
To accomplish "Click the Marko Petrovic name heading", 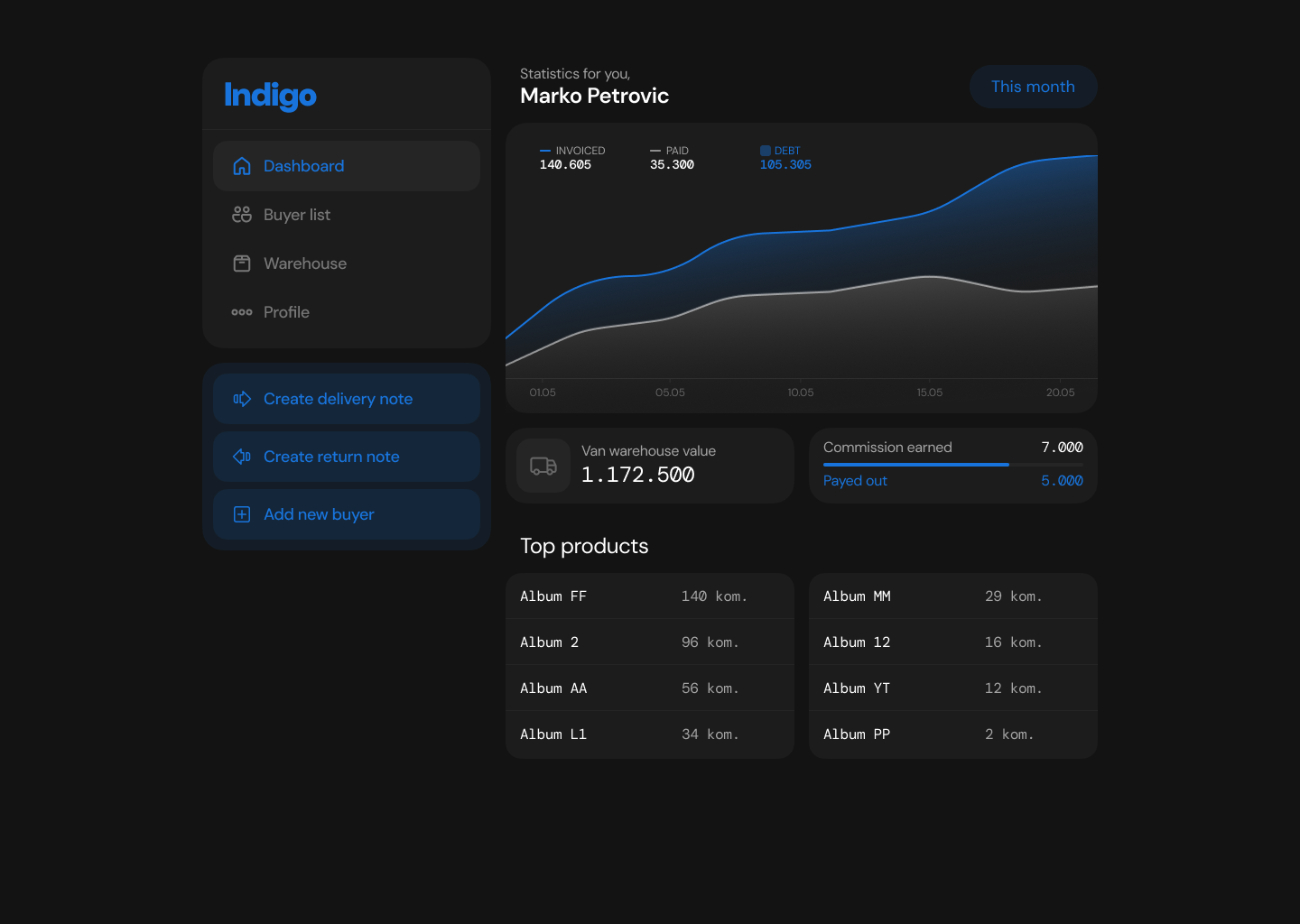I will [594, 96].
